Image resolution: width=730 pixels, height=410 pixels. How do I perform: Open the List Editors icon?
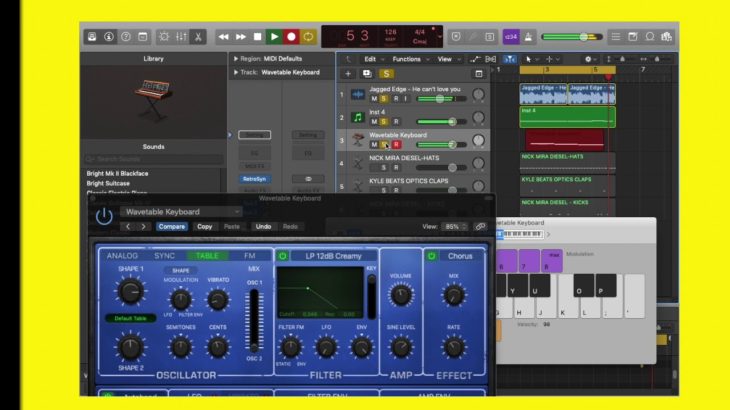[615, 37]
